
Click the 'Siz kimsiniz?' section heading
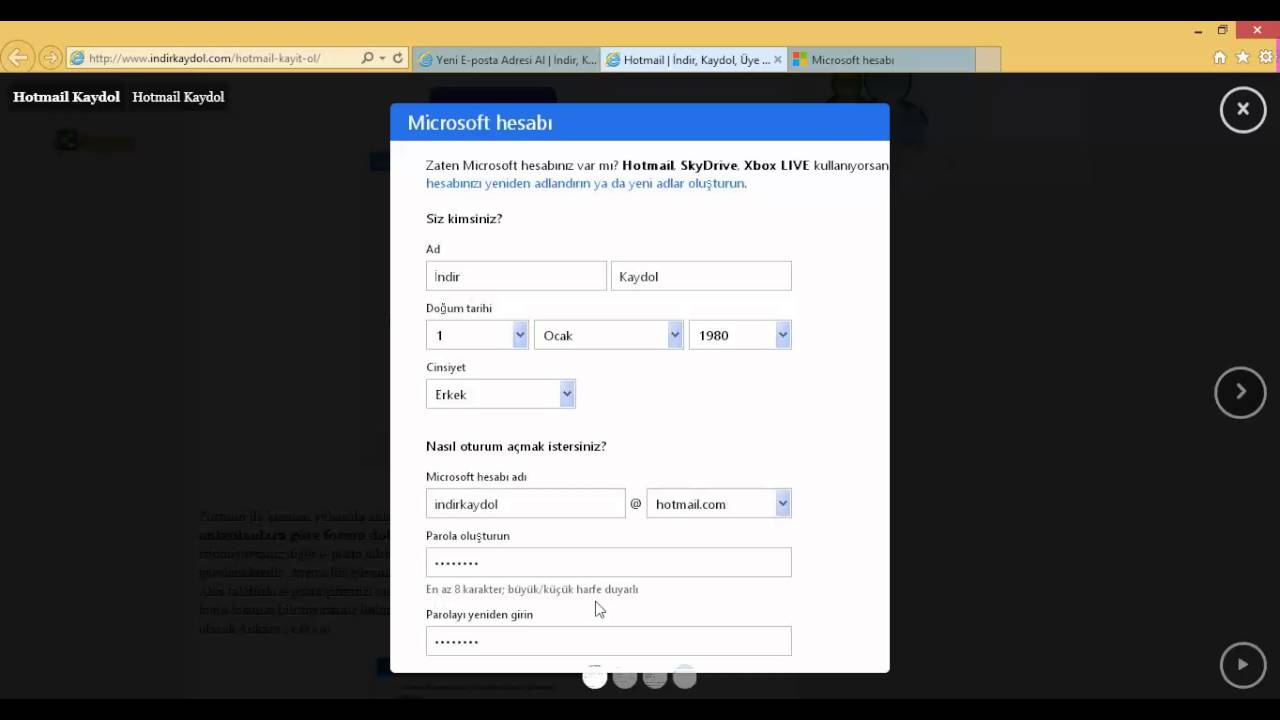(x=464, y=219)
